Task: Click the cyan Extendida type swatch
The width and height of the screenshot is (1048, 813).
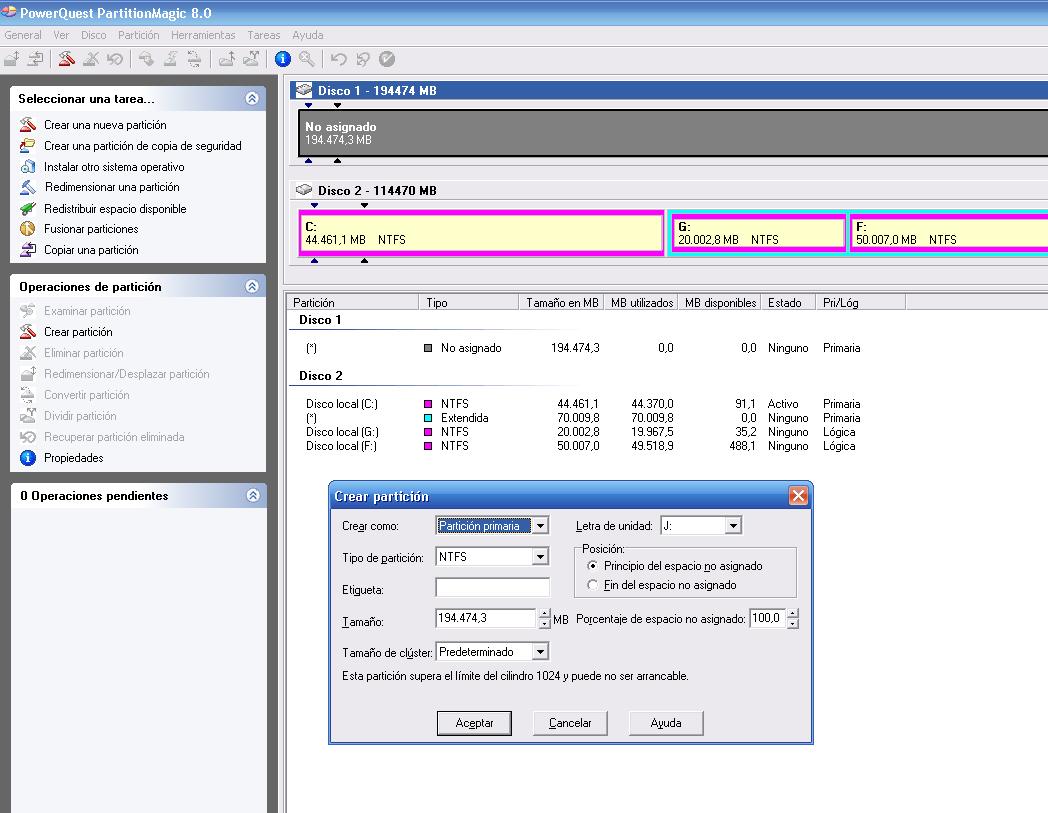Action: coord(428,418)
